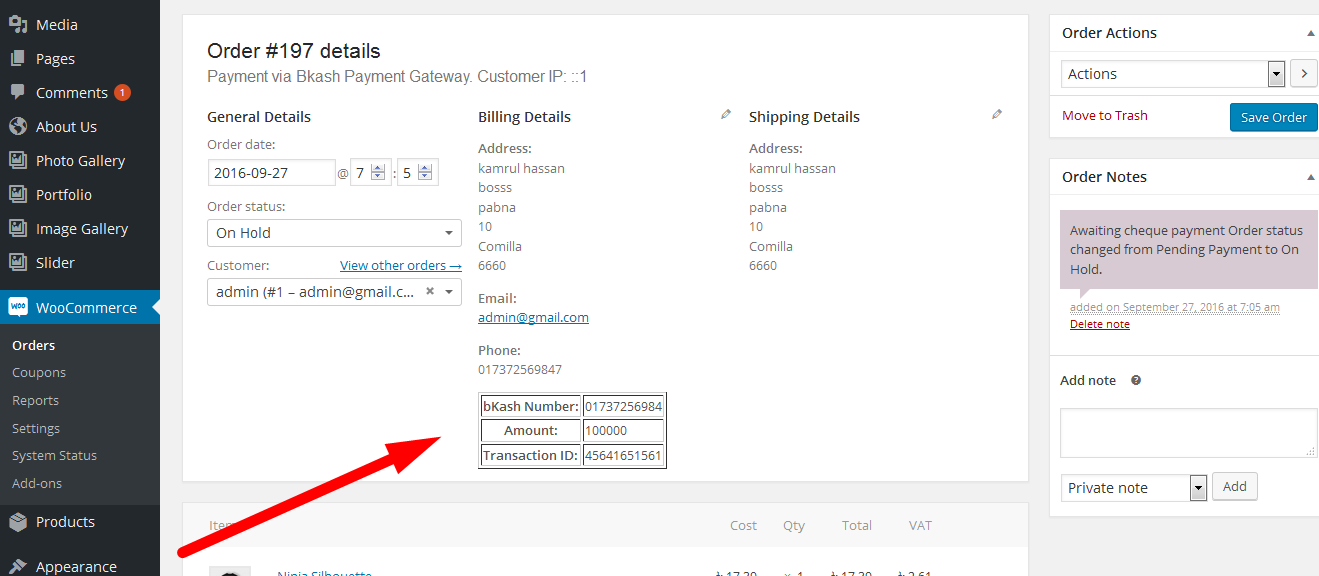1319x576 pixels.
Task: Click the Add note text area
Action: click(1188, 433)
